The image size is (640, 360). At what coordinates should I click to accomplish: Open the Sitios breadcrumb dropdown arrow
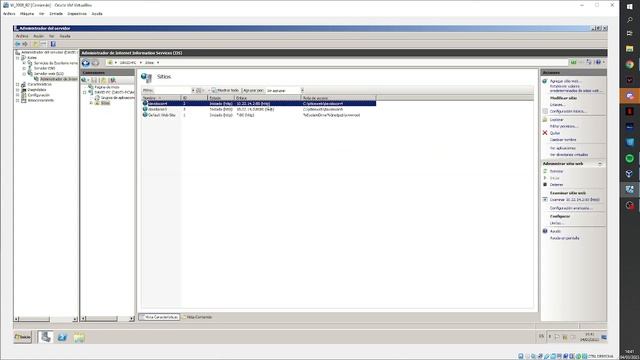[x=158, y=62]
